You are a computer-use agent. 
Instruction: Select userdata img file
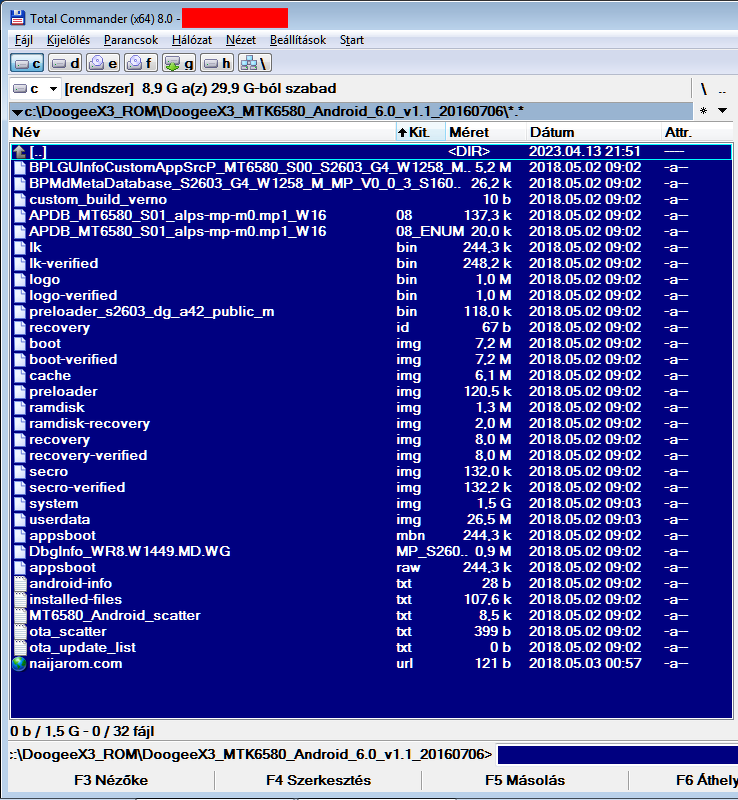click(372, 519)
